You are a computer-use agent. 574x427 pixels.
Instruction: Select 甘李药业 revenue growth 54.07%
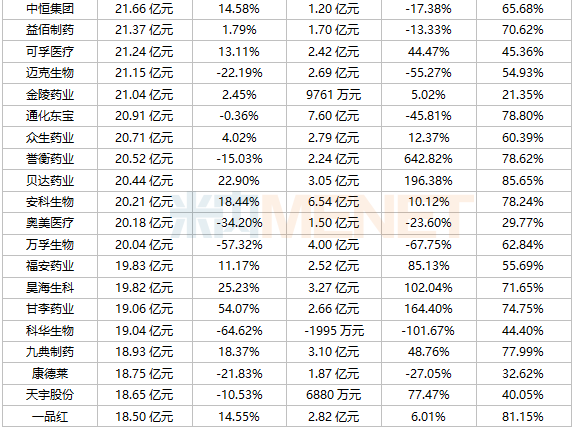[239, 309]
